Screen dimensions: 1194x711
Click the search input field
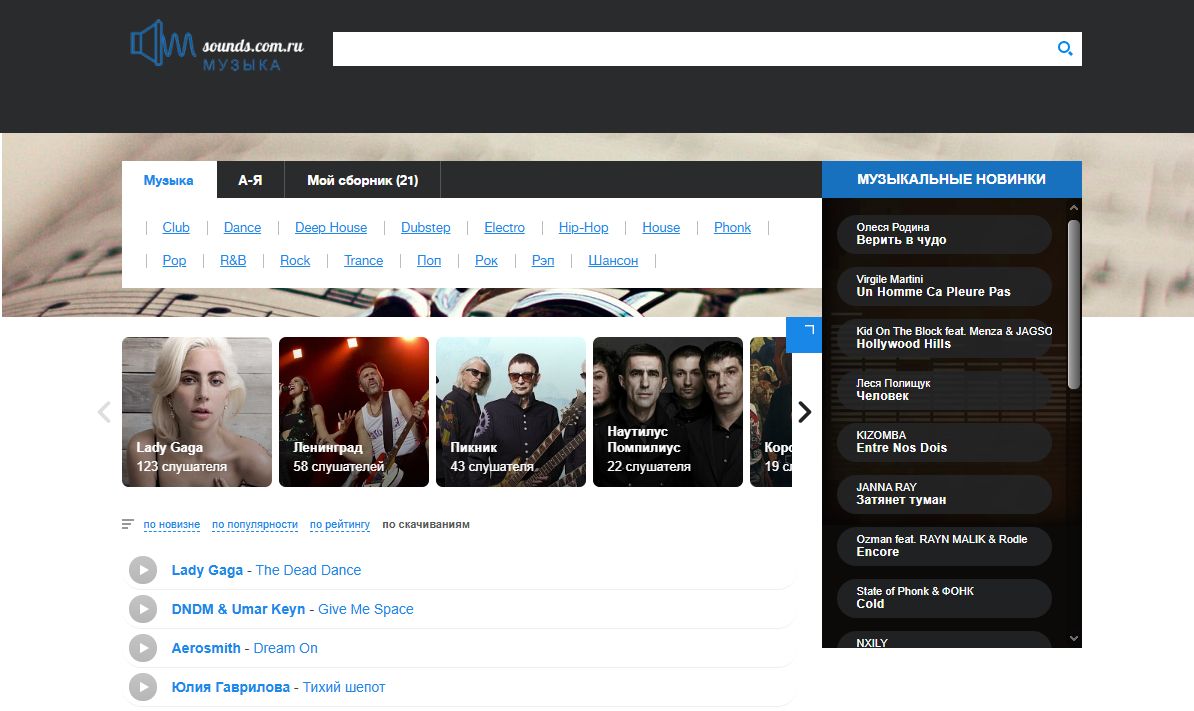(x=690, y=48)
